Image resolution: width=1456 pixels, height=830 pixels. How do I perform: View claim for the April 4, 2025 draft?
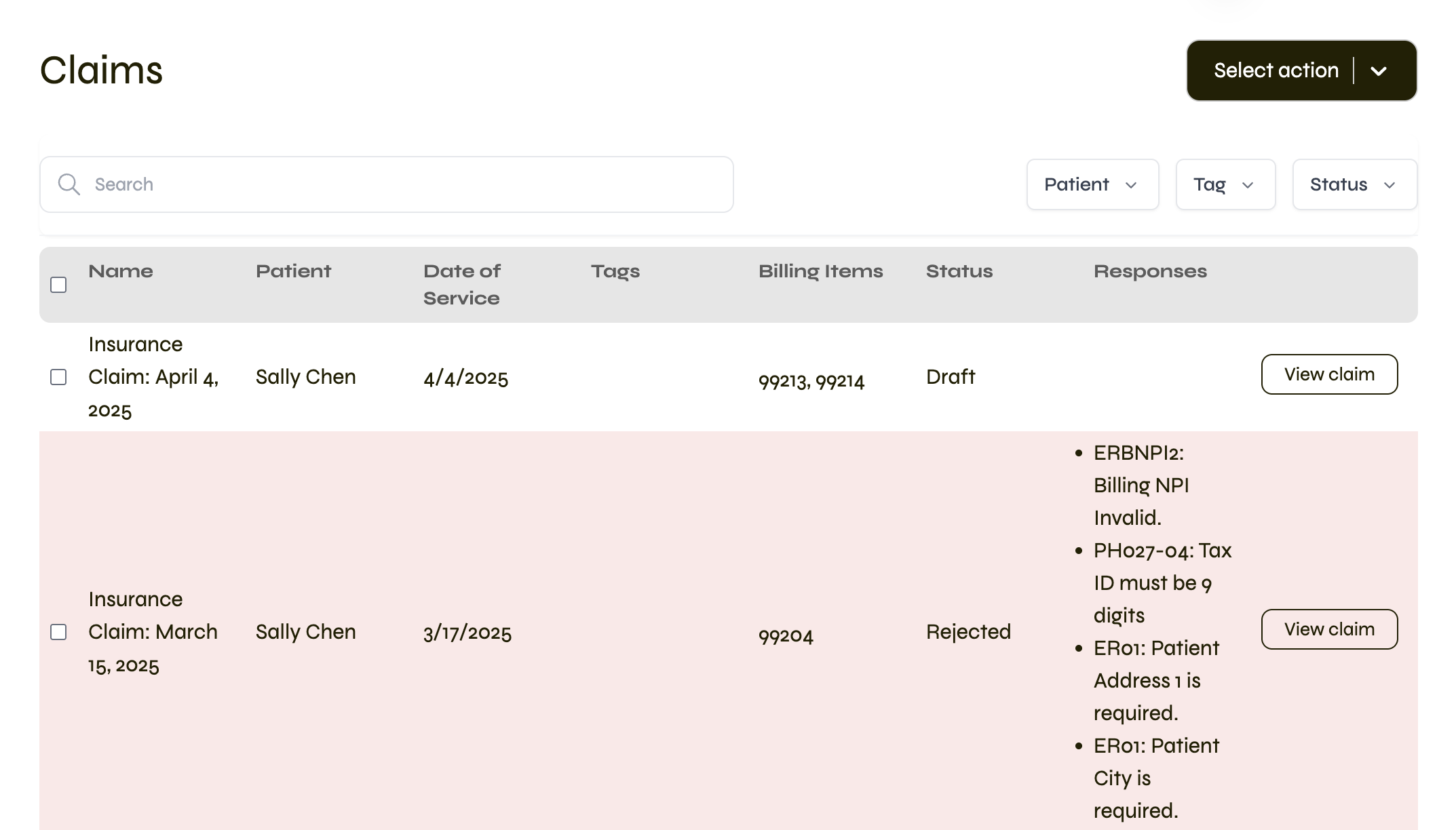(1329, 374)
